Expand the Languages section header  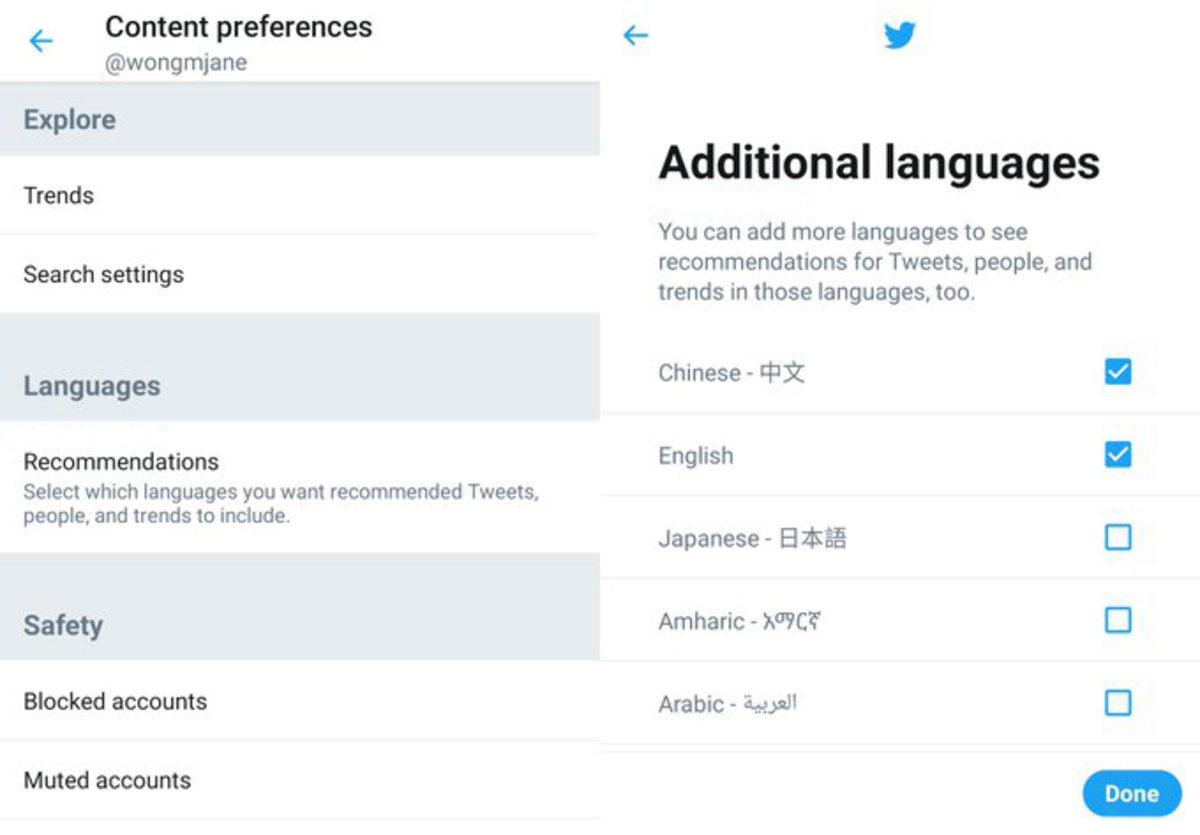point(91,386)
